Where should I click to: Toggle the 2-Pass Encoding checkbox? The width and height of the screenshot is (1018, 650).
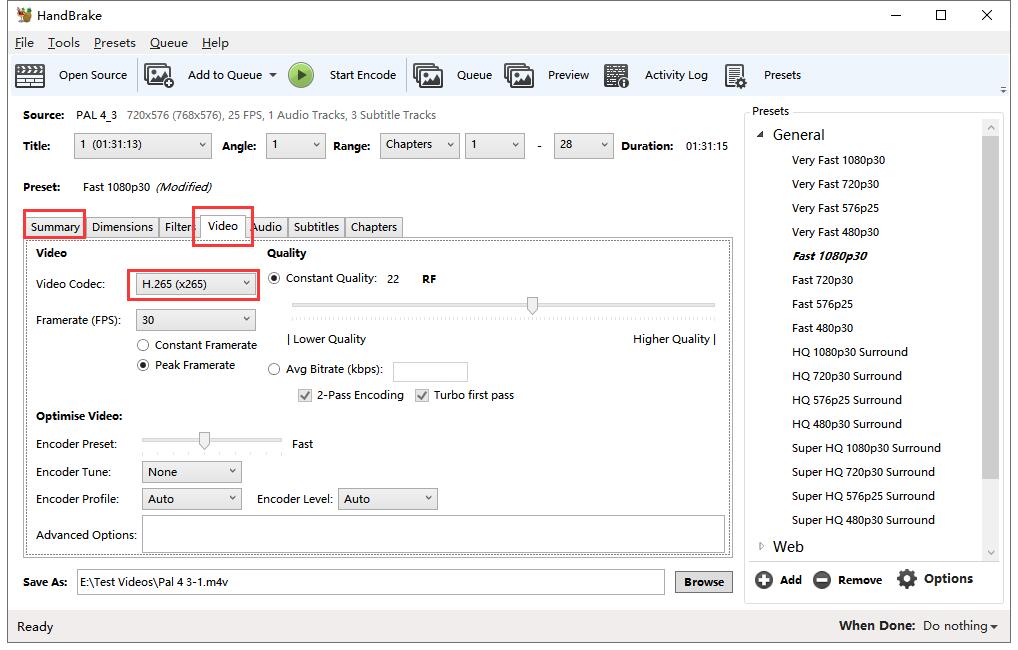304,395
